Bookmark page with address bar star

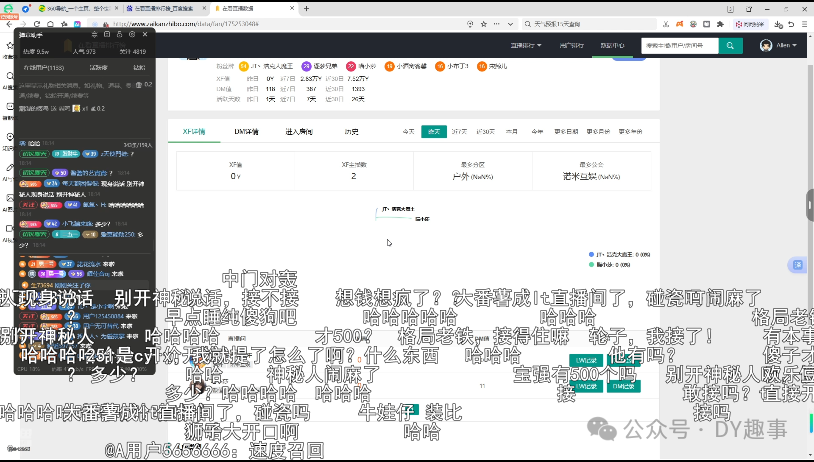(x=484, y=24)
